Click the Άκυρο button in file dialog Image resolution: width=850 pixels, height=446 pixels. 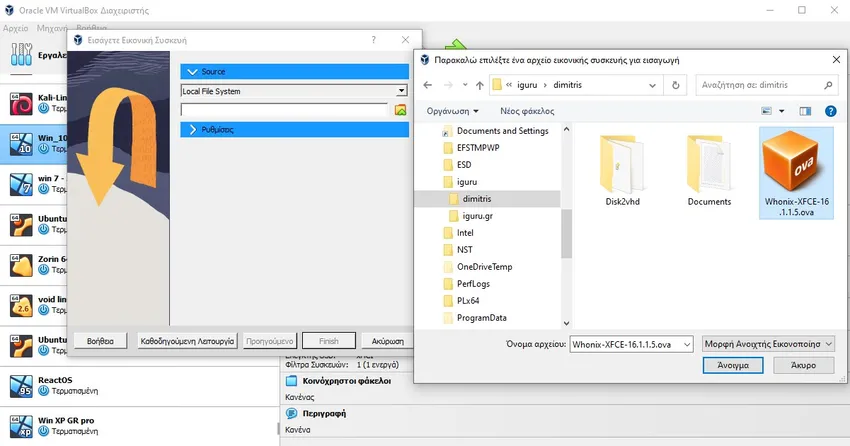point(803,365)
